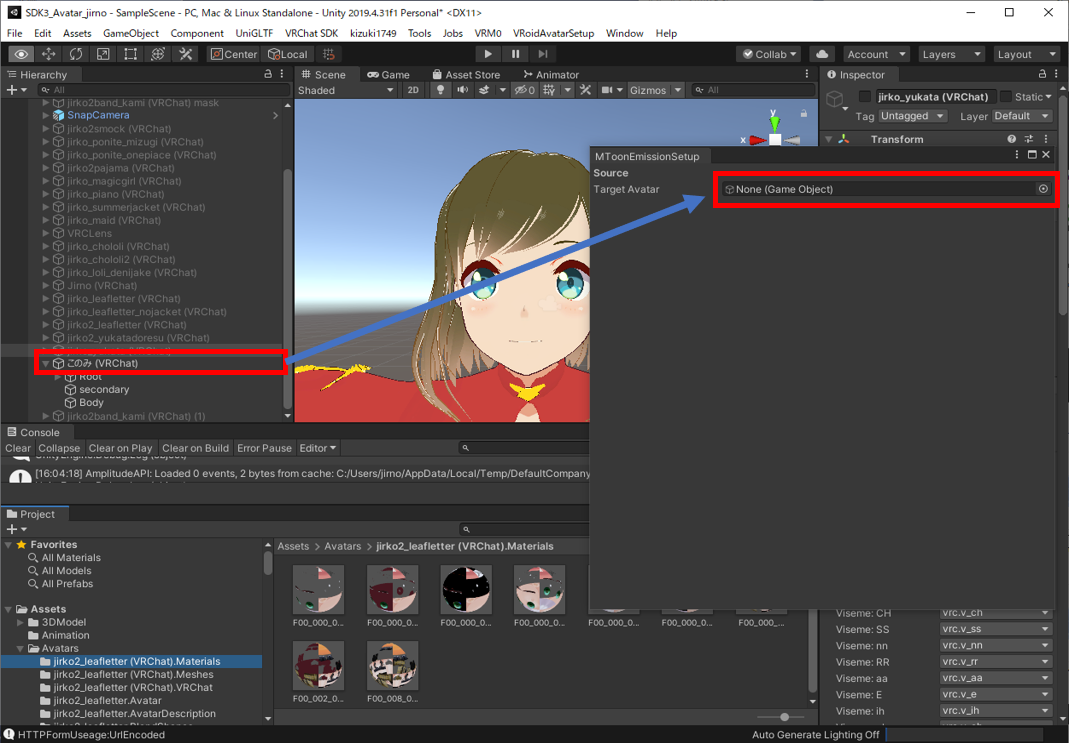Screen dimensions: 1069x743
Task: Open Viseme SS vrc.v_ss dropdown
Action: click(995, 629)
